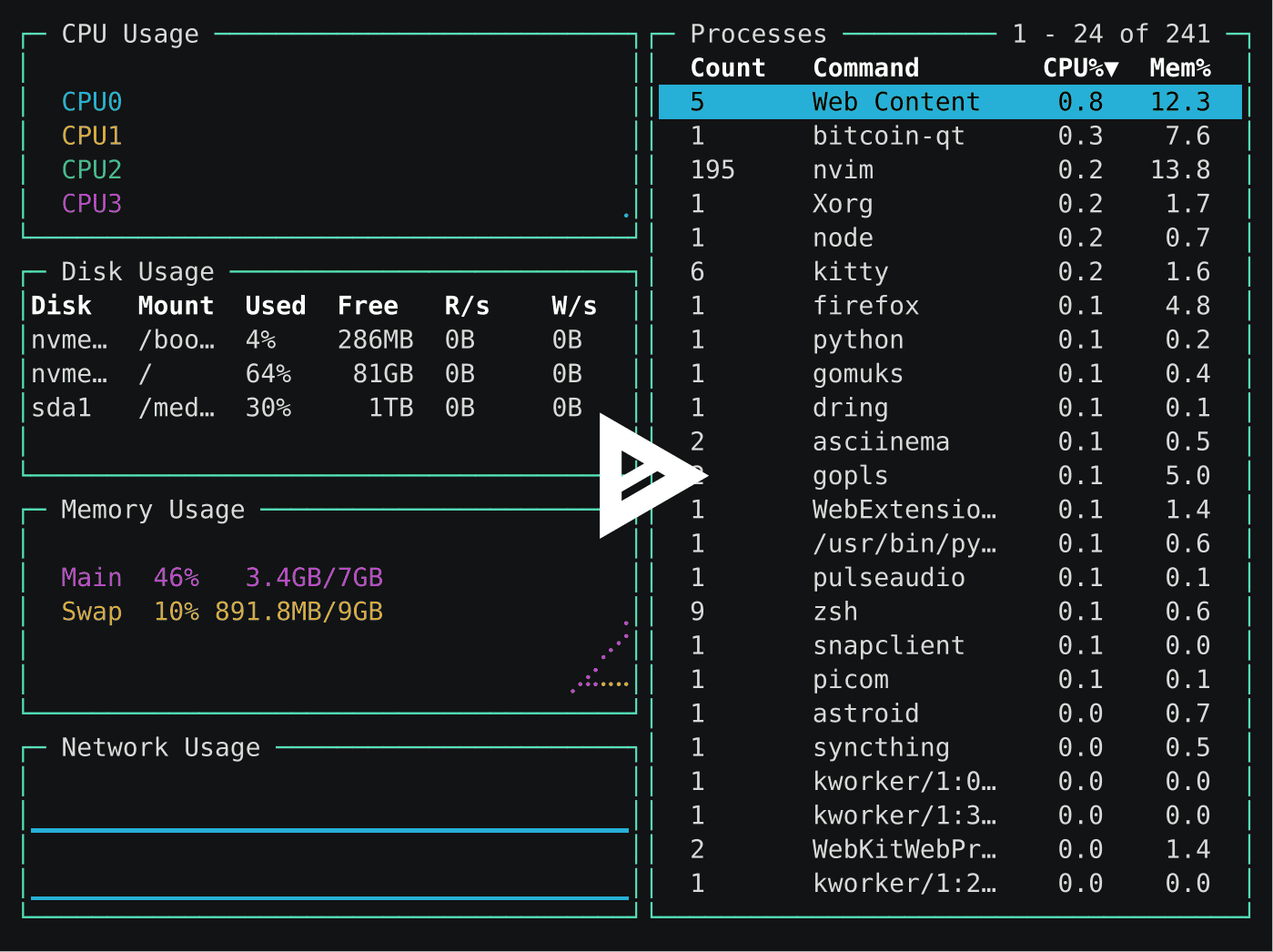Click the 195 count for nvim
1273x952 pixels.
point(712,169)
